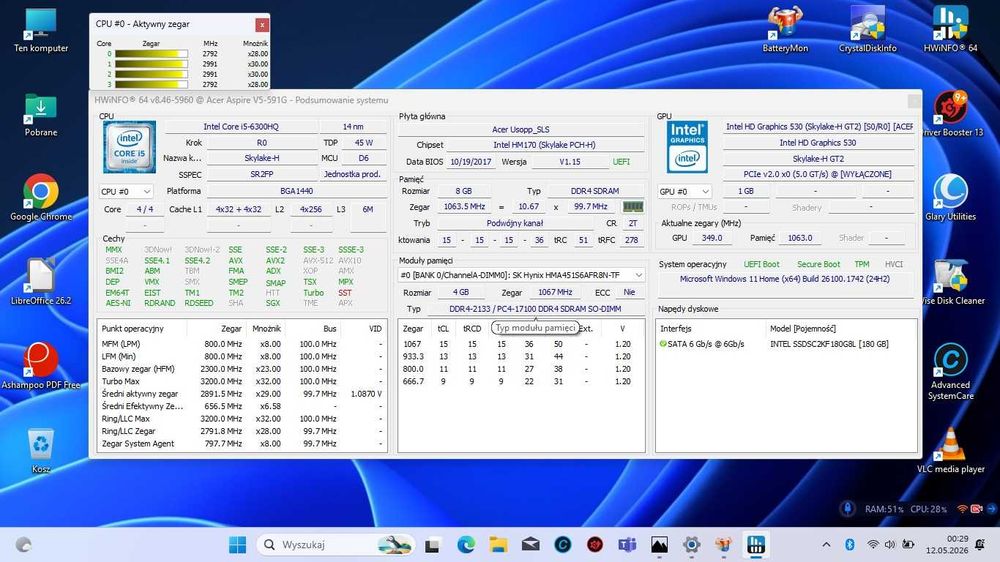
Task: Launch Advanced SystemCare desktop shortcut
Action: point(950,371)
